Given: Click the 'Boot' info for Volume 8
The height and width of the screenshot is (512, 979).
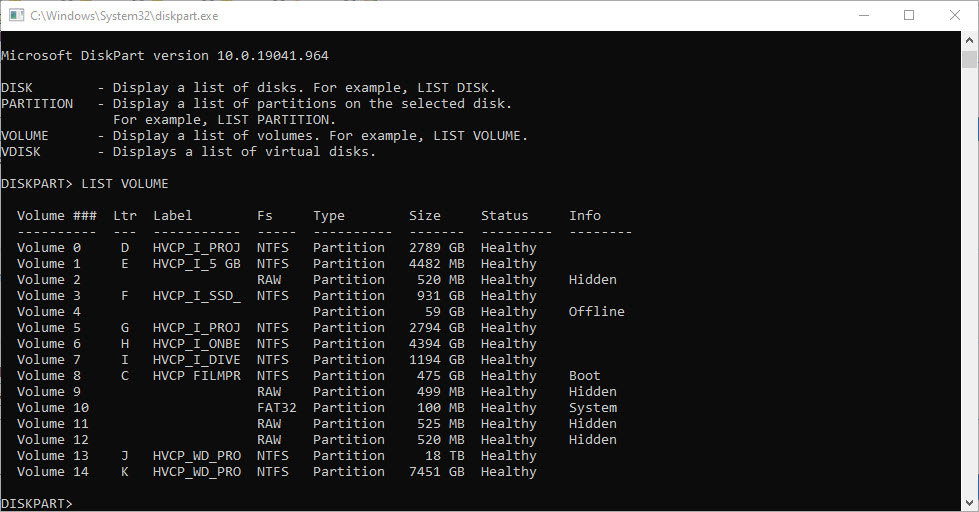Looking at the screenshot, I should (584, 375).
